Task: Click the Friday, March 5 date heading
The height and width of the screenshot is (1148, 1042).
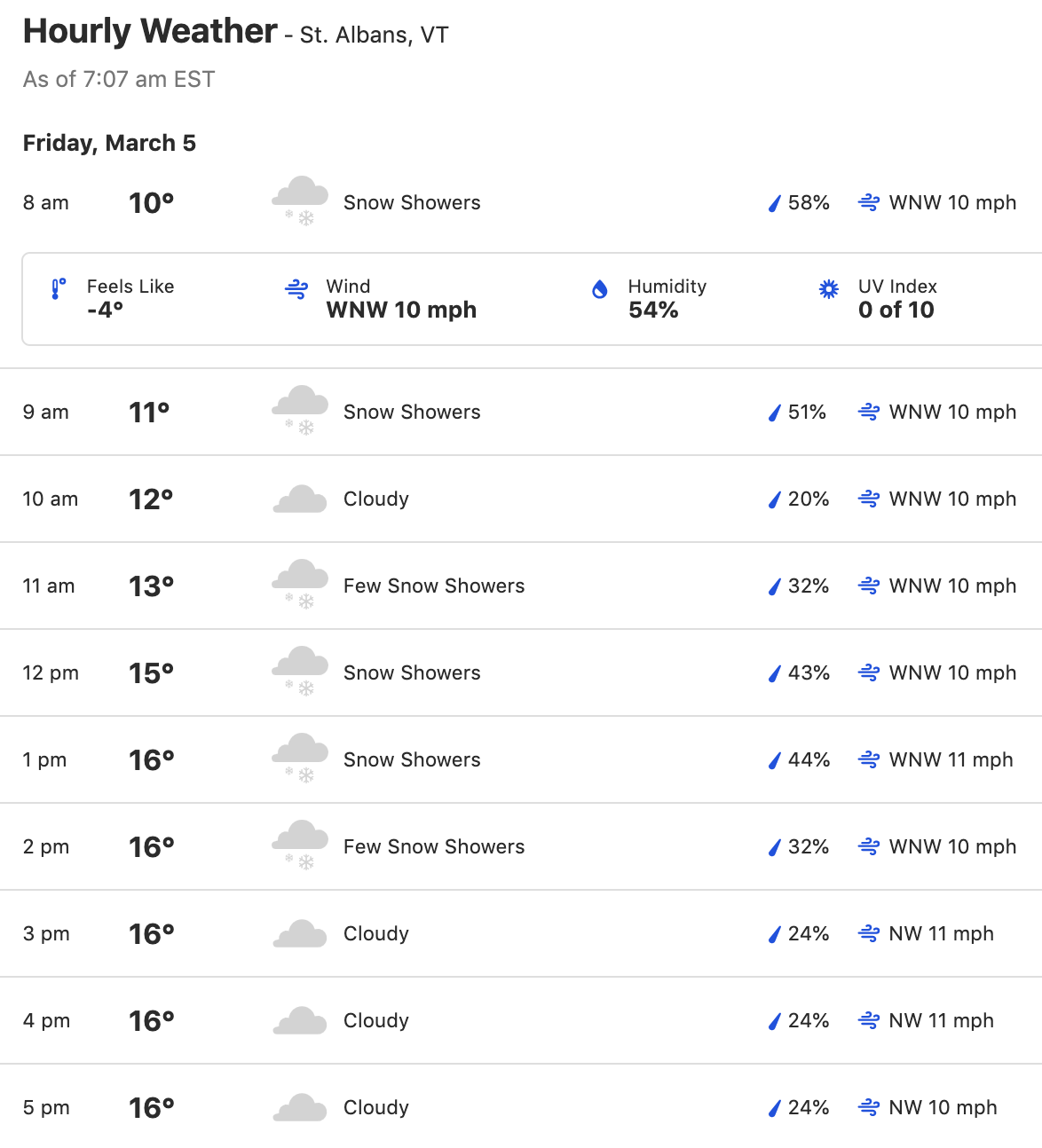Action: point(109,143)
